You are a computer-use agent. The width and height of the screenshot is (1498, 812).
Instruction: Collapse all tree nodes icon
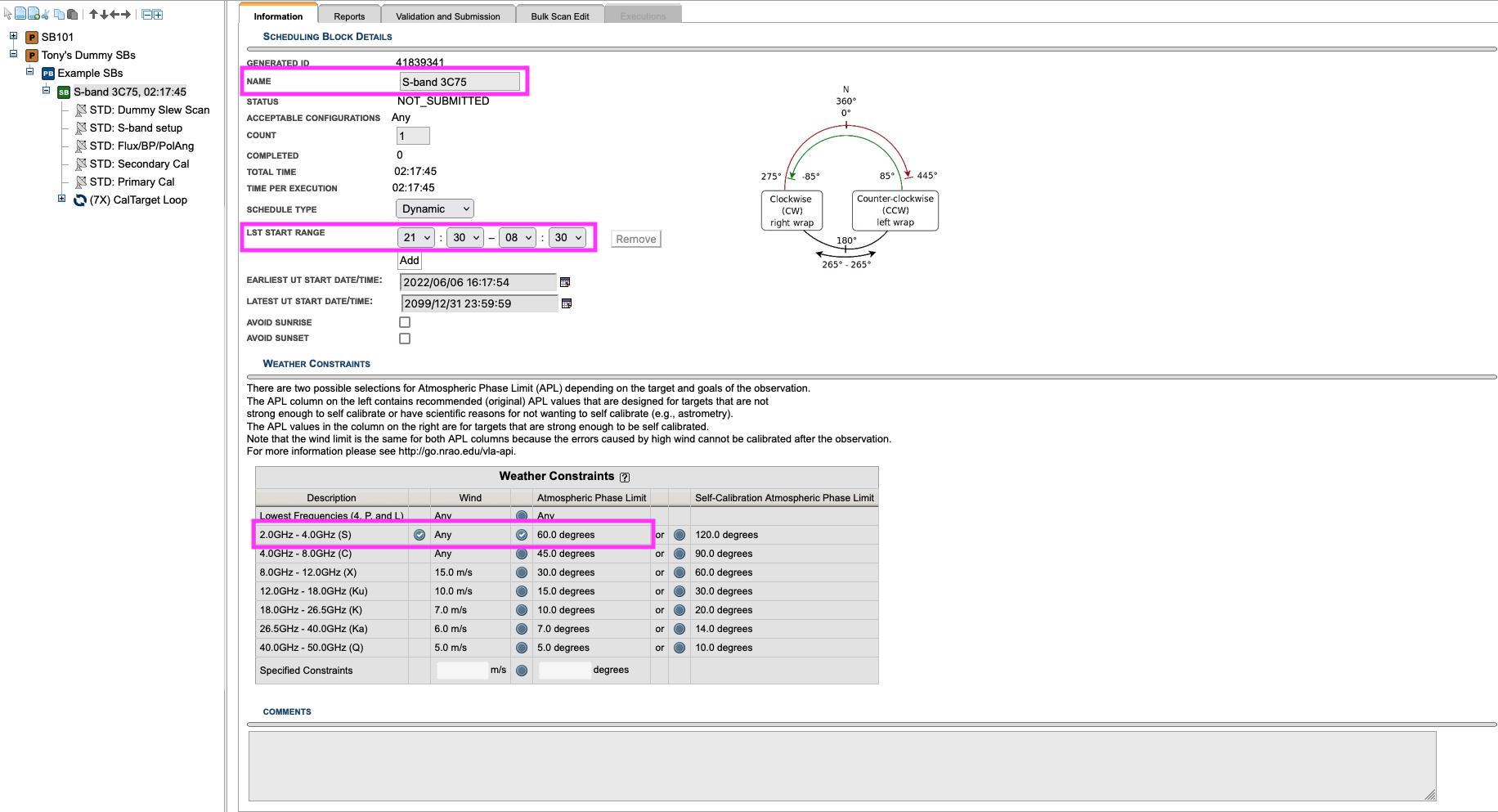pos(147,14)
